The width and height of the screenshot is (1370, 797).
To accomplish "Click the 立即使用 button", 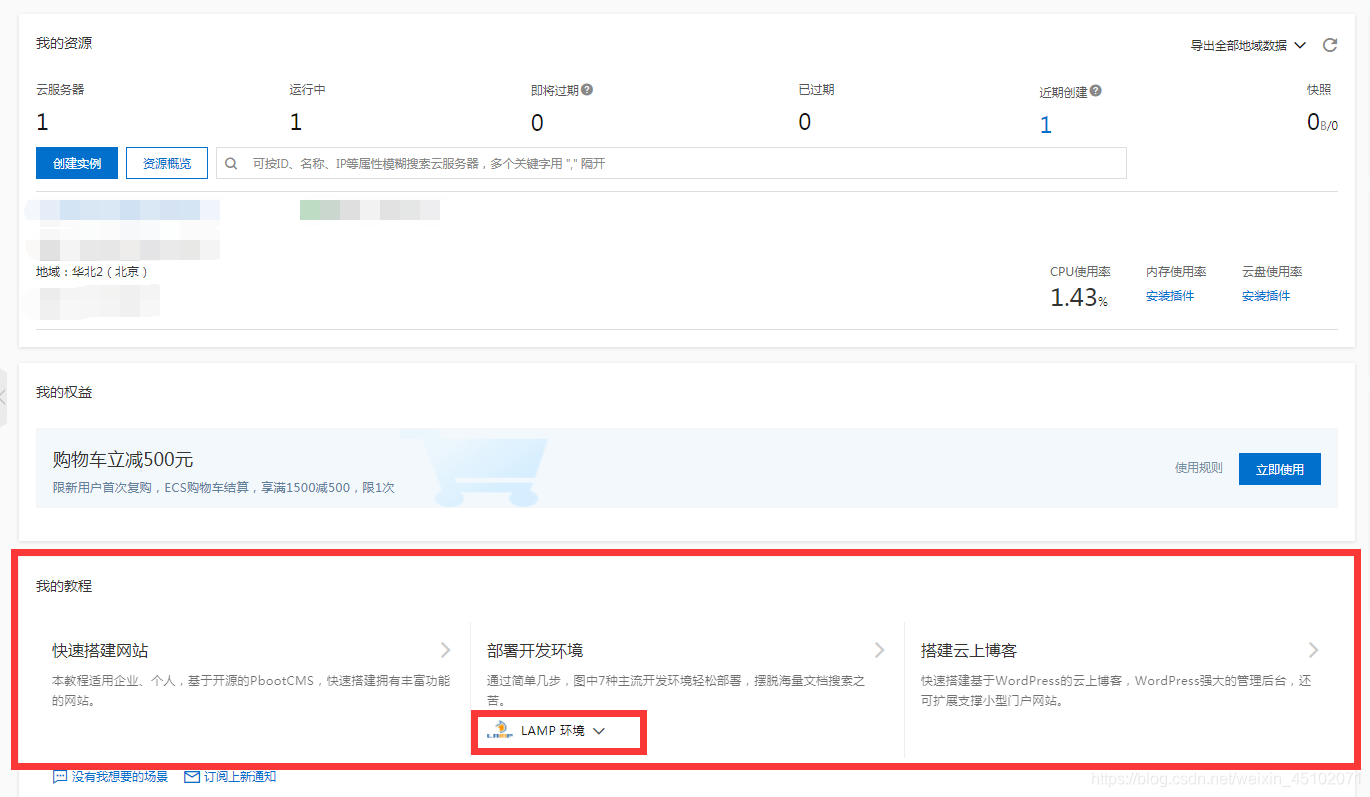I will pos(1279,468).
